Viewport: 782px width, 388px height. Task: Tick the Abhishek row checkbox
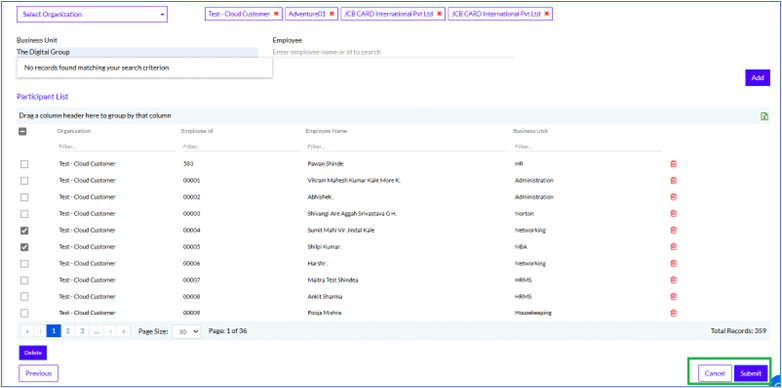point(24,197)
